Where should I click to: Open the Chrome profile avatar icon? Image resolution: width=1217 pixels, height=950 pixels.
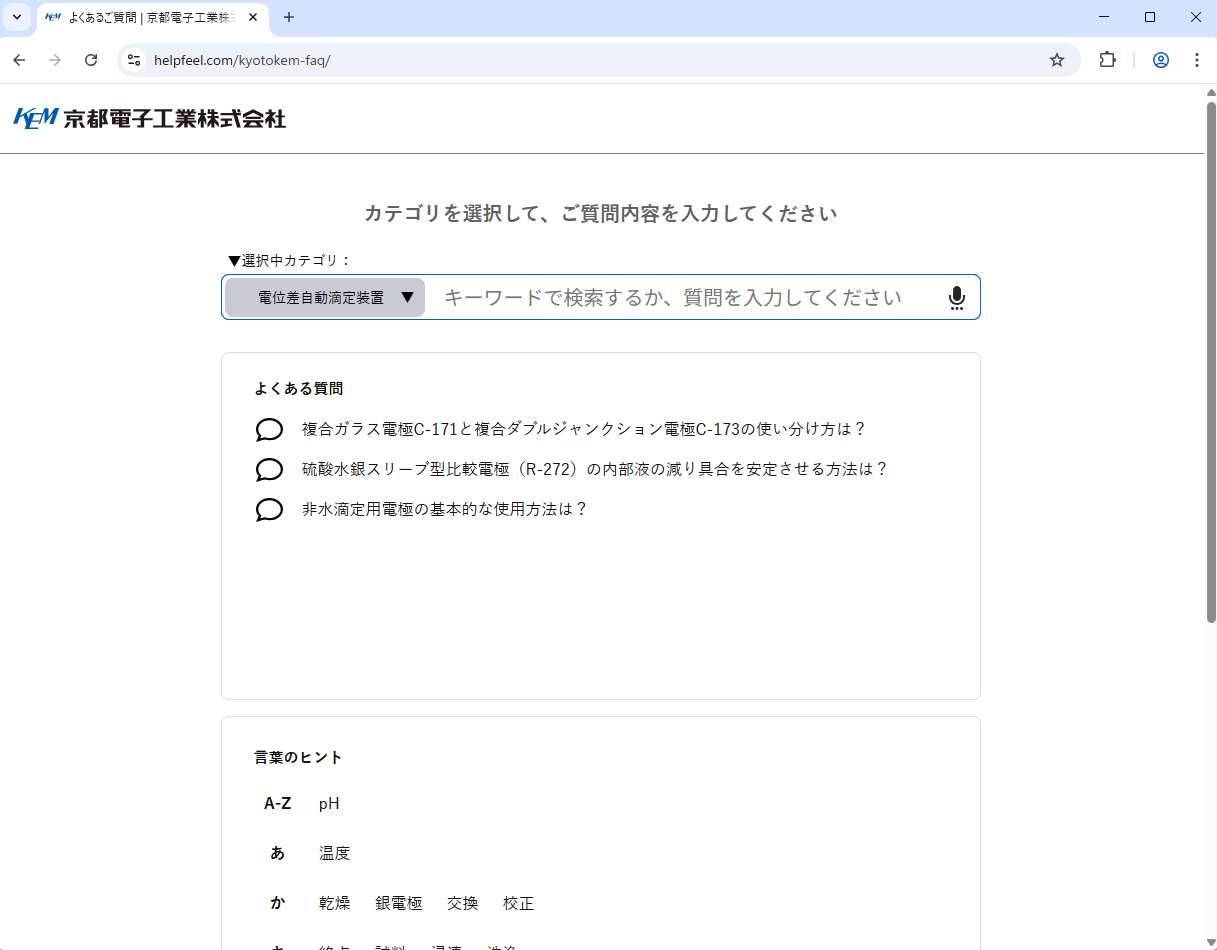coord(1160,60)
